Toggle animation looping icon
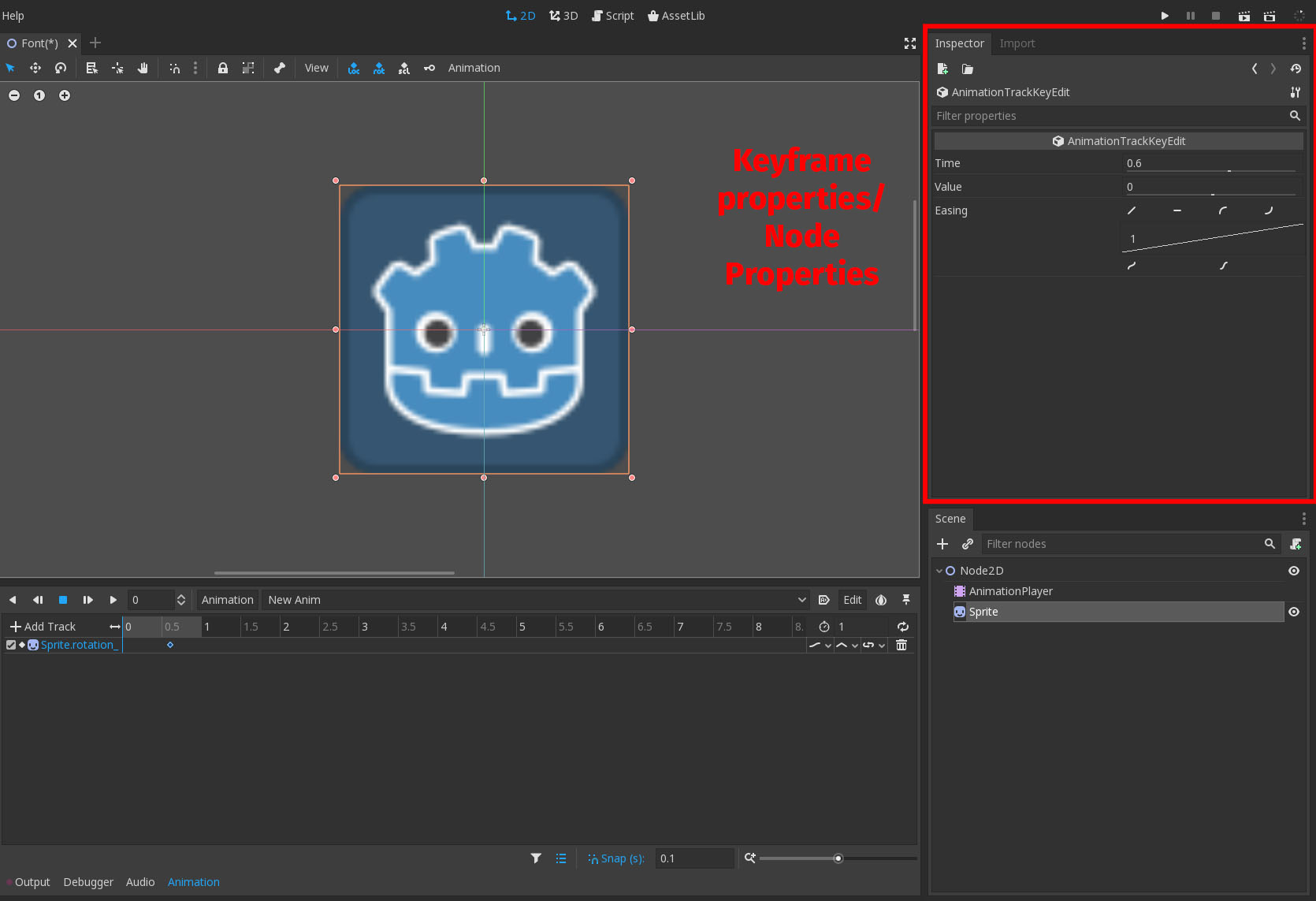 coord(903,627)
